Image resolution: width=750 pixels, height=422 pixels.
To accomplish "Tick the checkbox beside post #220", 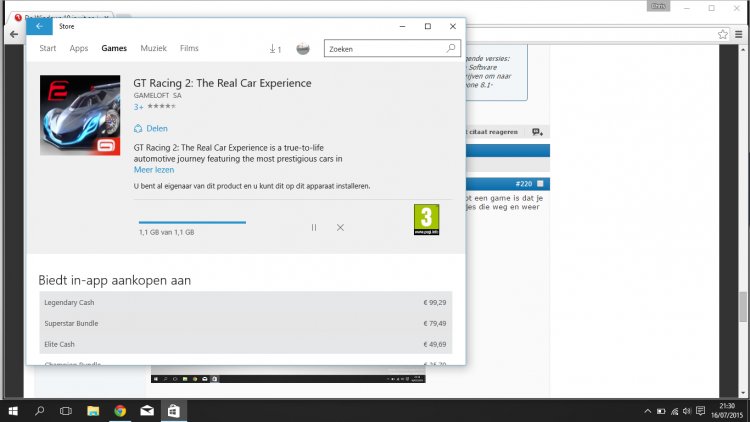I will (540, 184).
